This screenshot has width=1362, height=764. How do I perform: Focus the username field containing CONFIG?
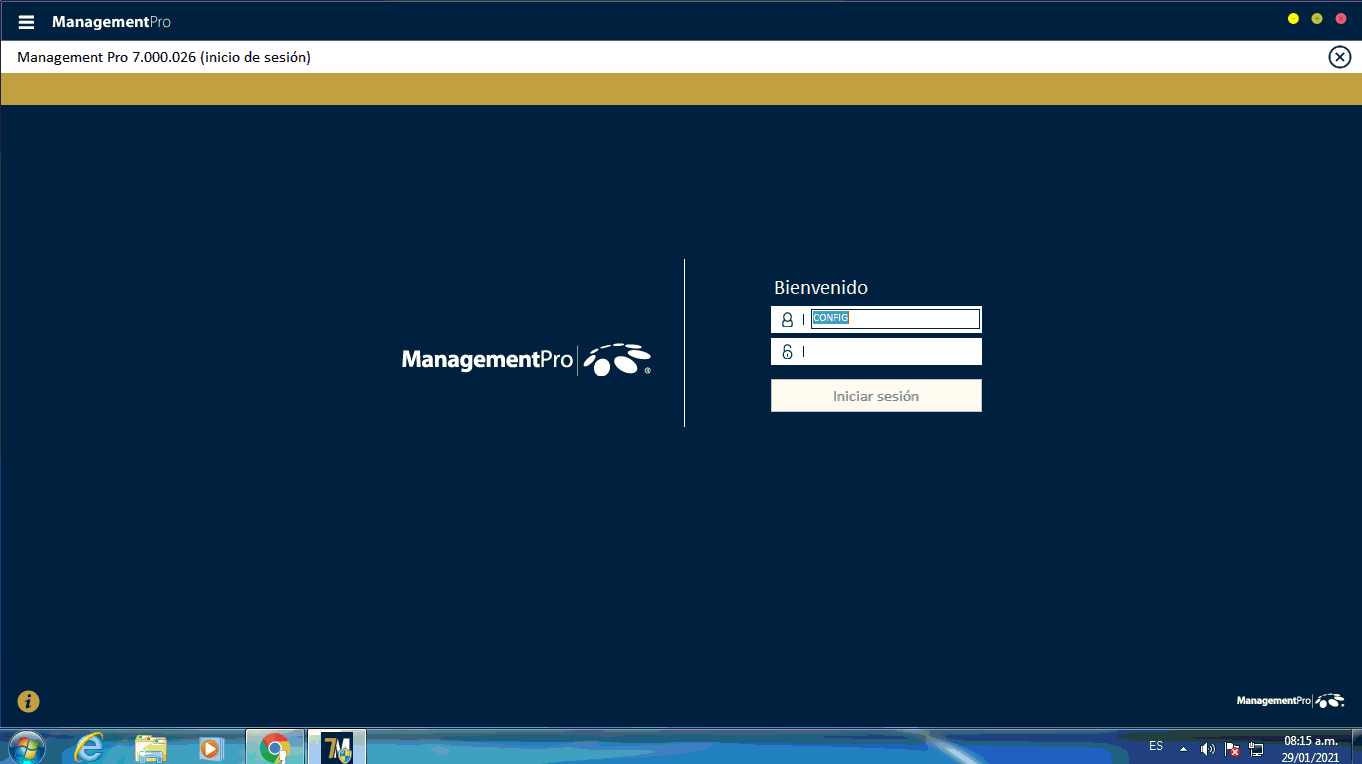tap(894, 319)
